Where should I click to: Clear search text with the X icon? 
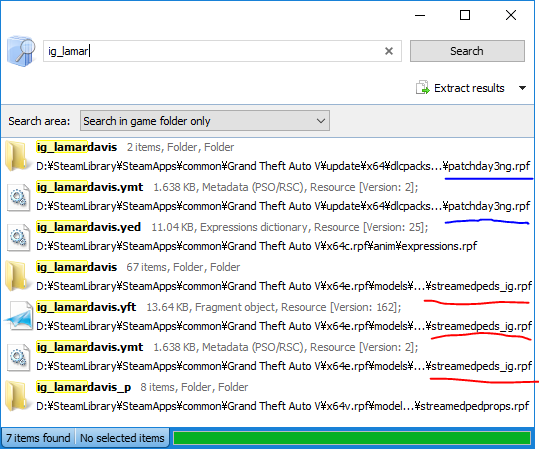coord(389,51)
